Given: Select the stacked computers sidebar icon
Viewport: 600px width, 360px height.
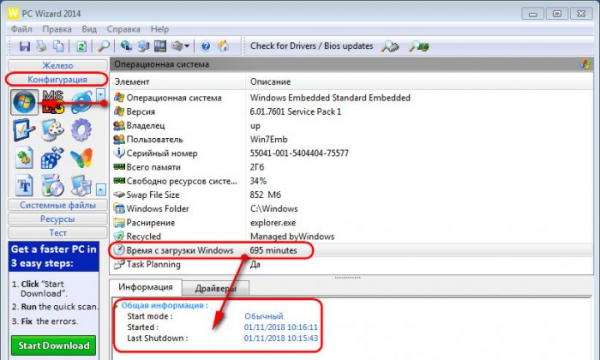Looking at the screenshot, I should [x=81, y=185].
